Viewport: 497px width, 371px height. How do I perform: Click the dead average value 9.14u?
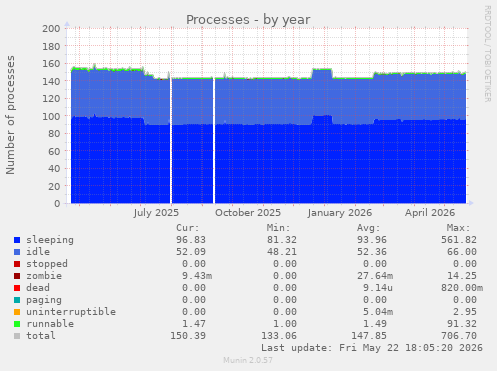(378, 288)
